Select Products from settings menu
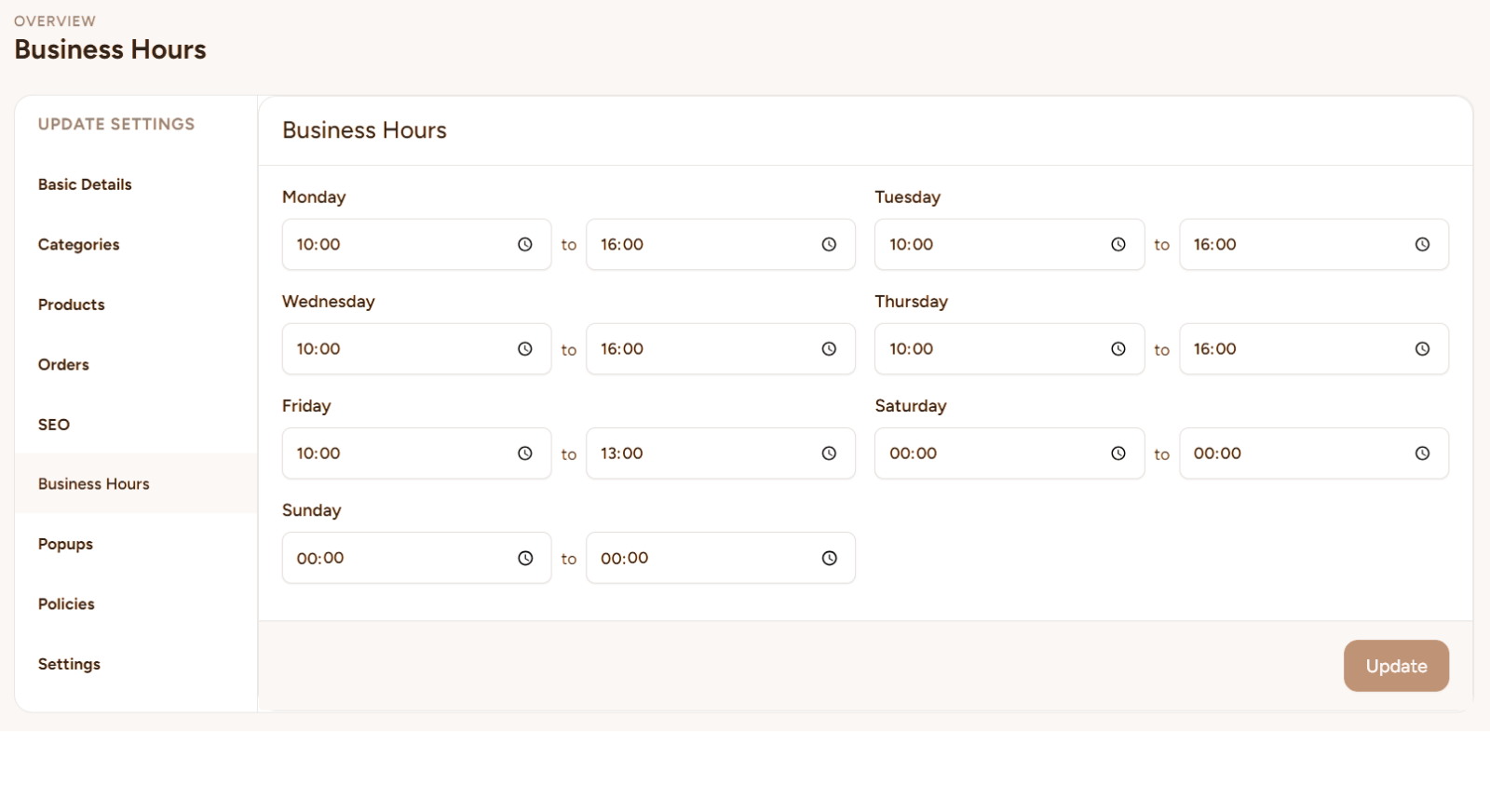1490x812 pixels. (x=72, y=304)
